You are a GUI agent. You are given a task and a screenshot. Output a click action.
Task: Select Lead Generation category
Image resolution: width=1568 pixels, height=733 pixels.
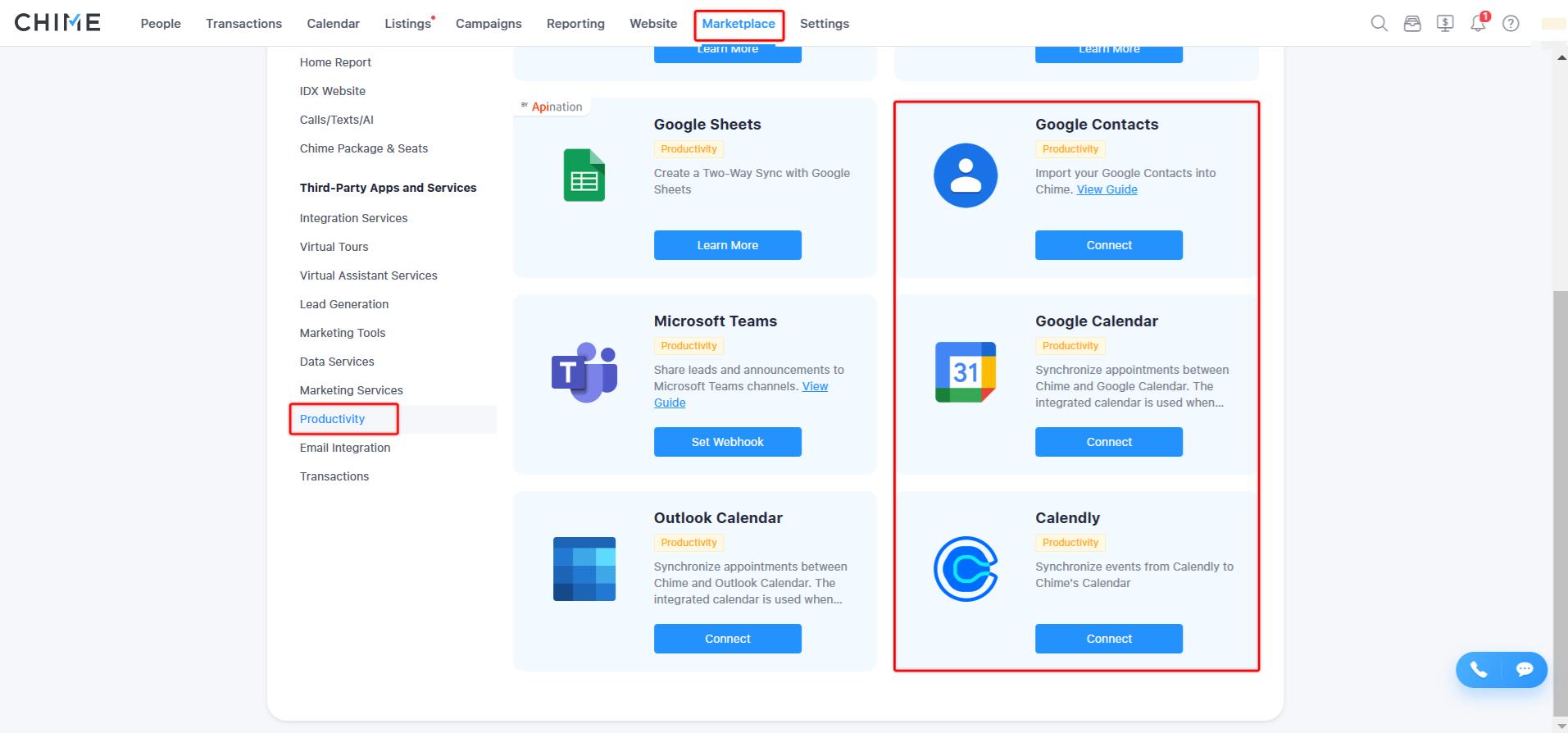[x=344, y=304]
